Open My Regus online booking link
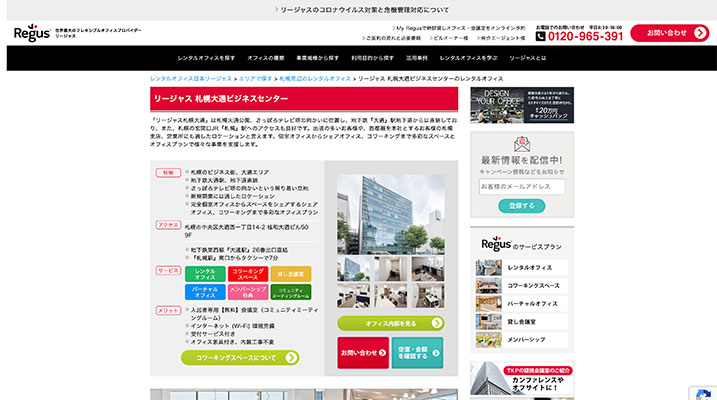 [x=459, y=28]
